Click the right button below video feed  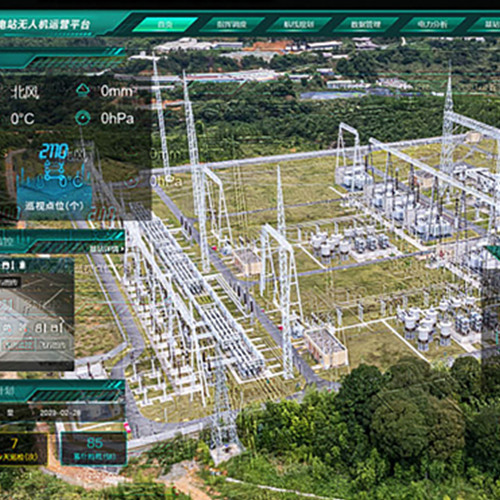(x=53, y=345)
